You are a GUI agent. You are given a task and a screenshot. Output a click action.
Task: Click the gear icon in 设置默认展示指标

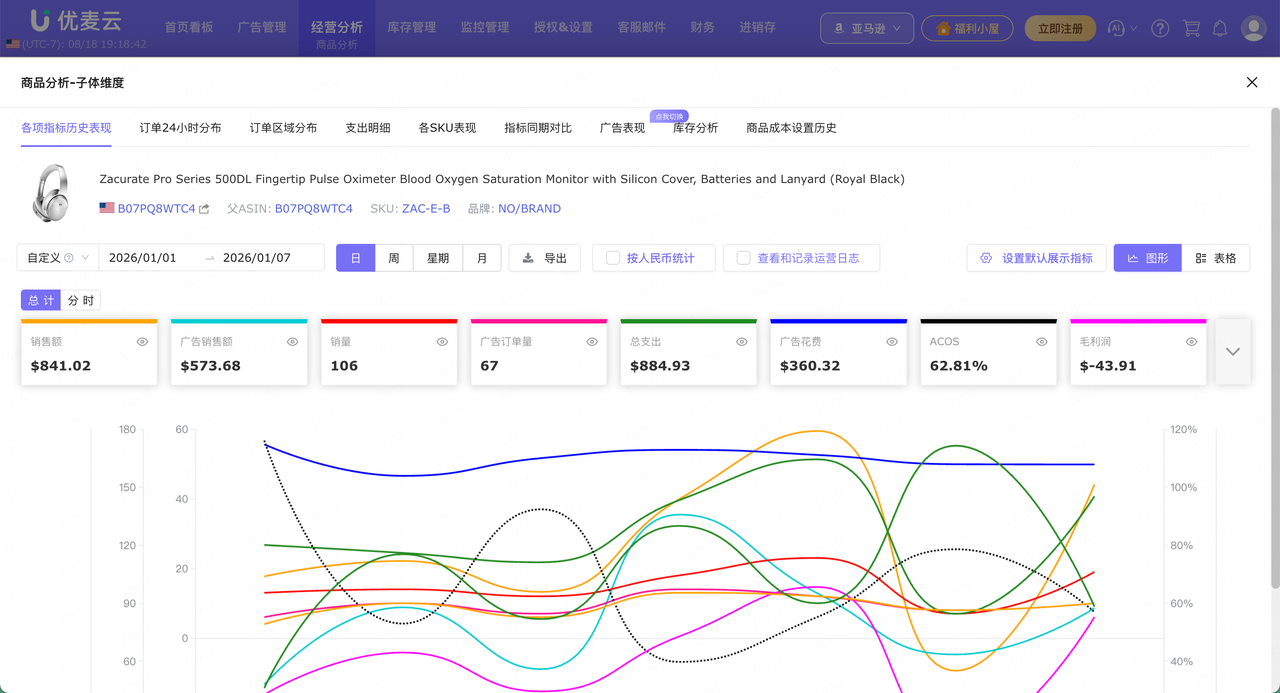point(986,258)
